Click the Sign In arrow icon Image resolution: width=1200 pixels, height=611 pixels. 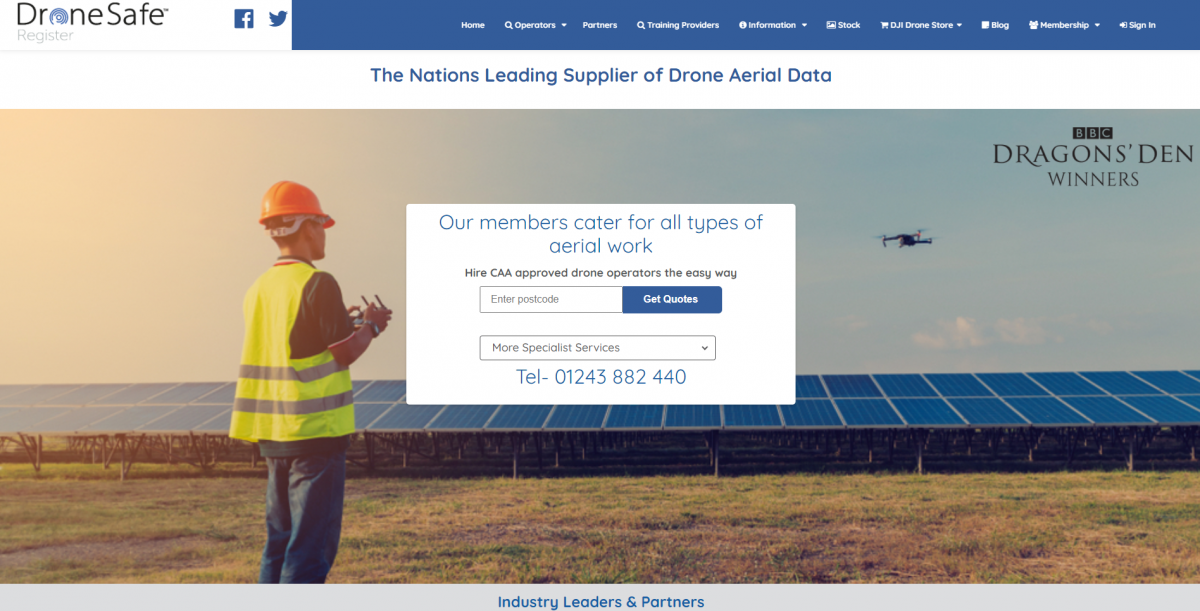[1123, 25]
